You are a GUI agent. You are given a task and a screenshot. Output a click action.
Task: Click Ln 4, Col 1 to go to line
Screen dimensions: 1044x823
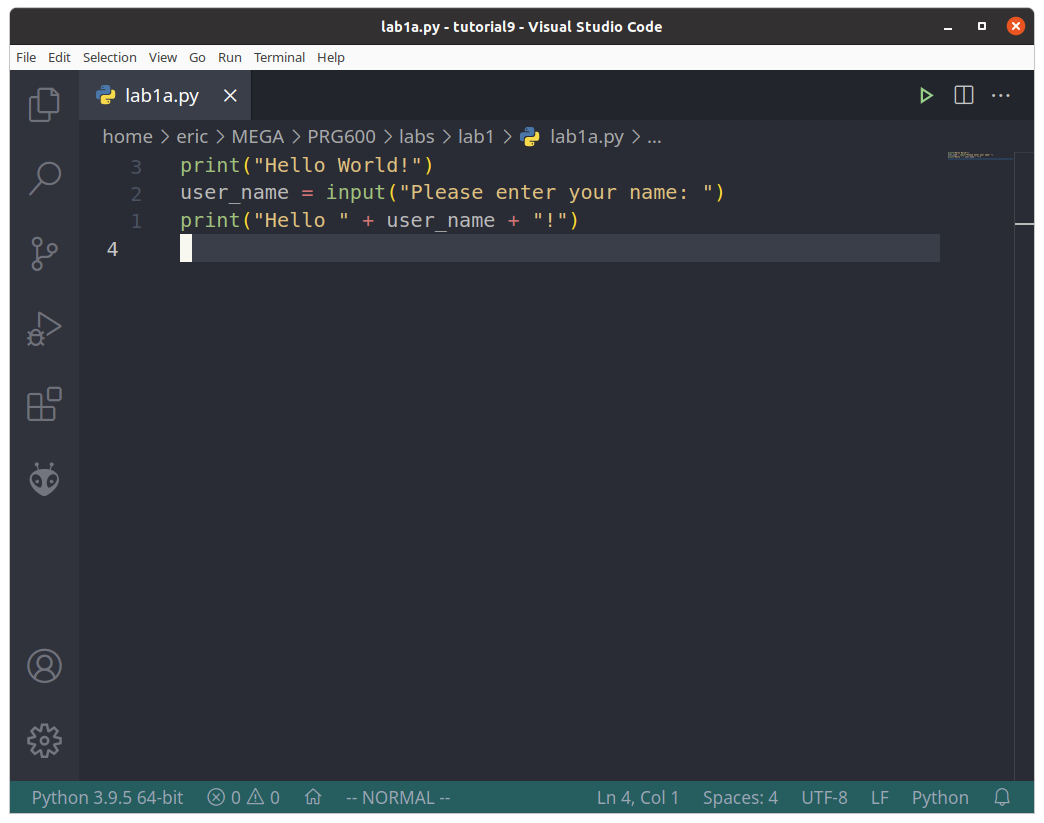(638, 797)
